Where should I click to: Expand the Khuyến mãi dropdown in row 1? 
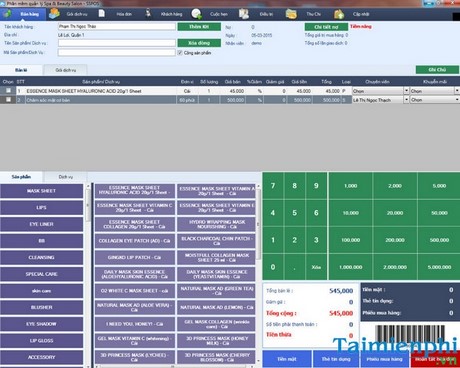pos(457,90)
